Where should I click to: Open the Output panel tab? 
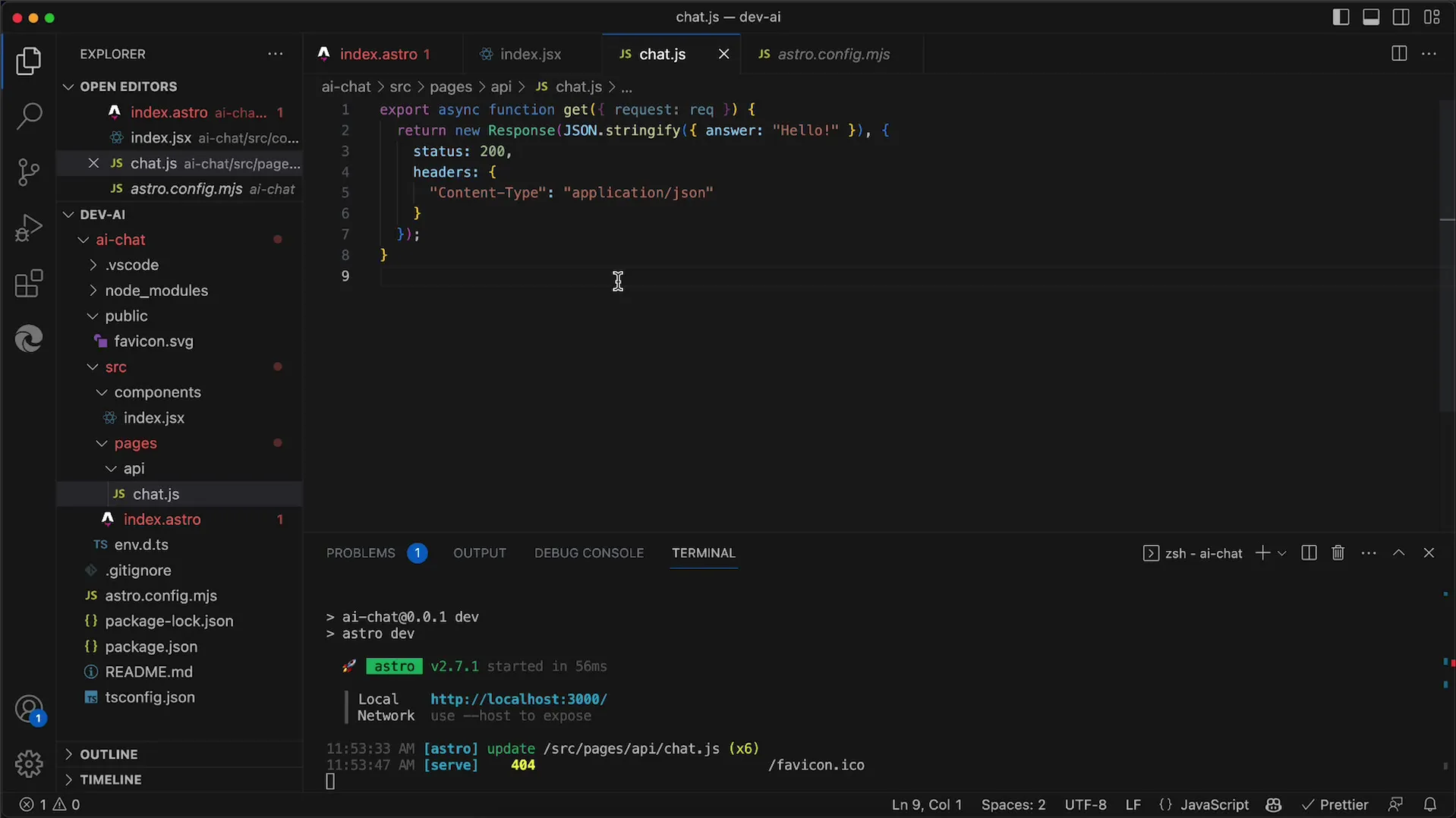(480, 553)
